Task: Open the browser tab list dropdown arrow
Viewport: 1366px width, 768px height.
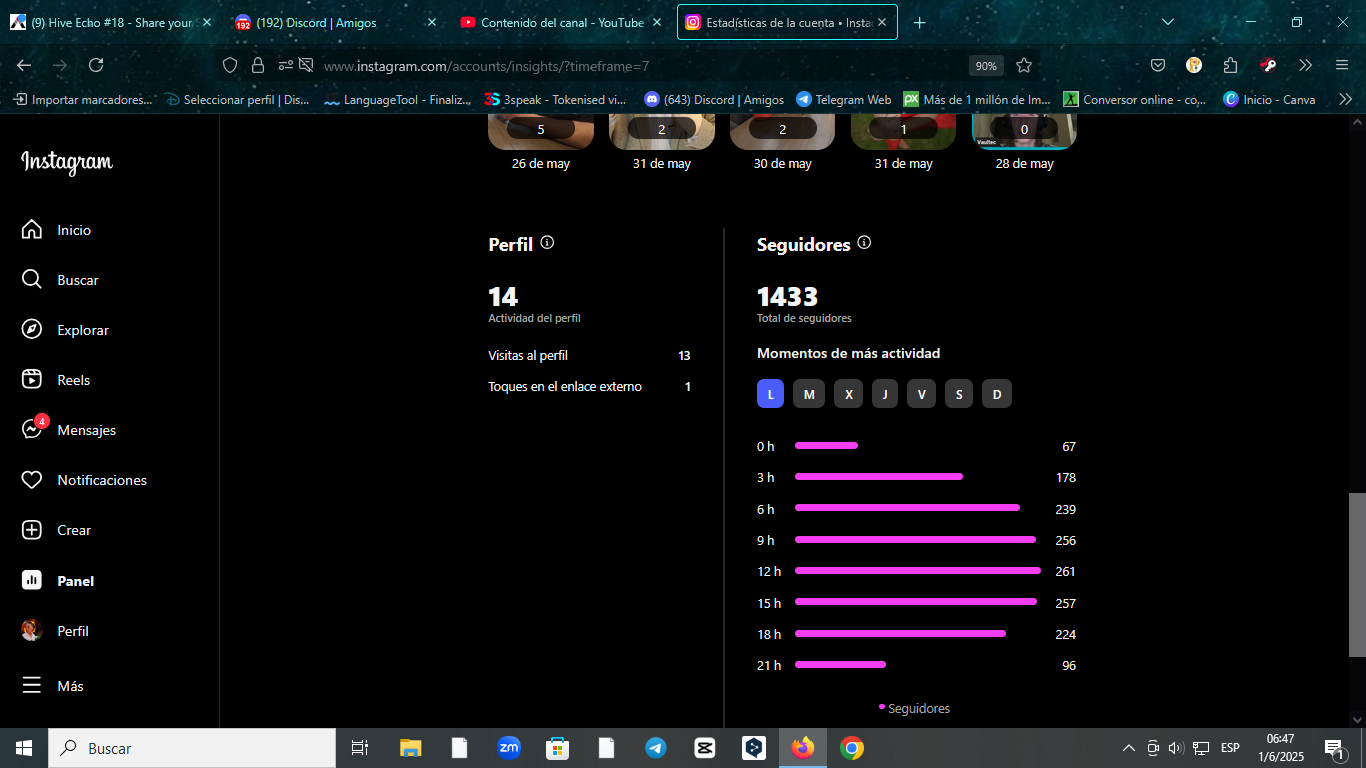Action: point(1168,22)
